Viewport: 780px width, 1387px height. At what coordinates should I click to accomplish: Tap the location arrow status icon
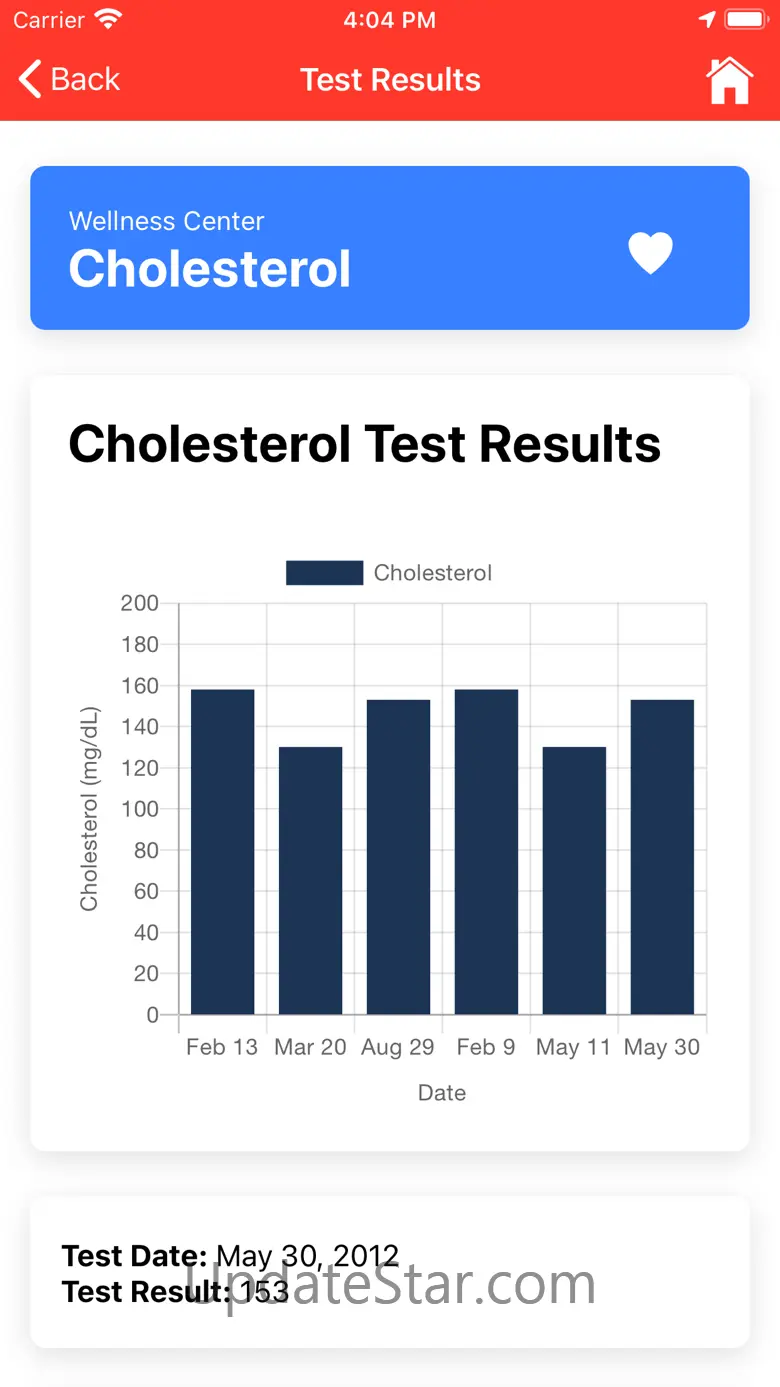707,19
